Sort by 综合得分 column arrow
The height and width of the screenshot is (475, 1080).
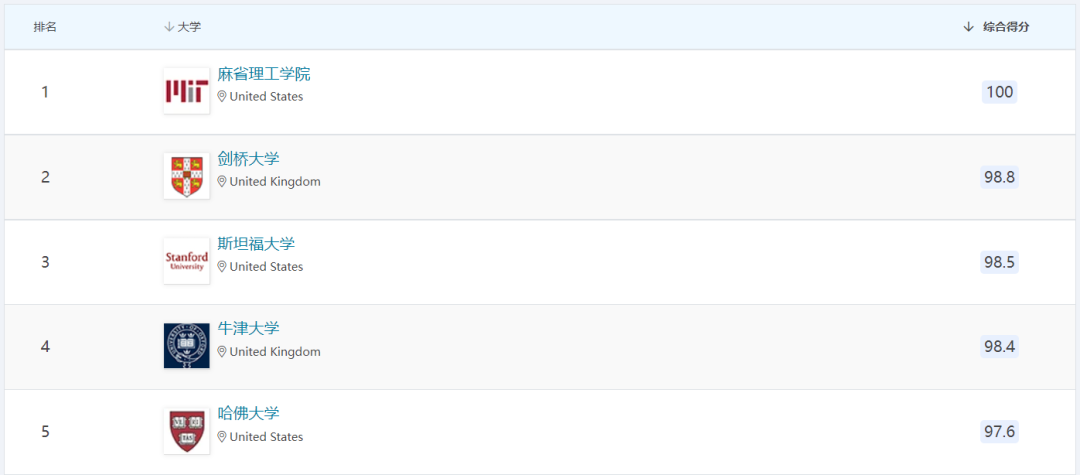click(x=968, y=27)
